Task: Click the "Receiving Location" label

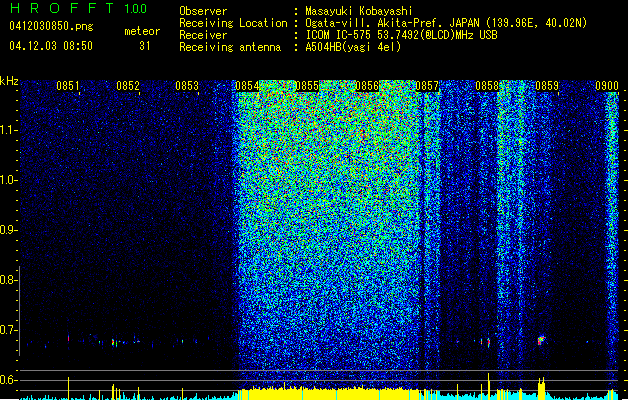Action: 233,23
